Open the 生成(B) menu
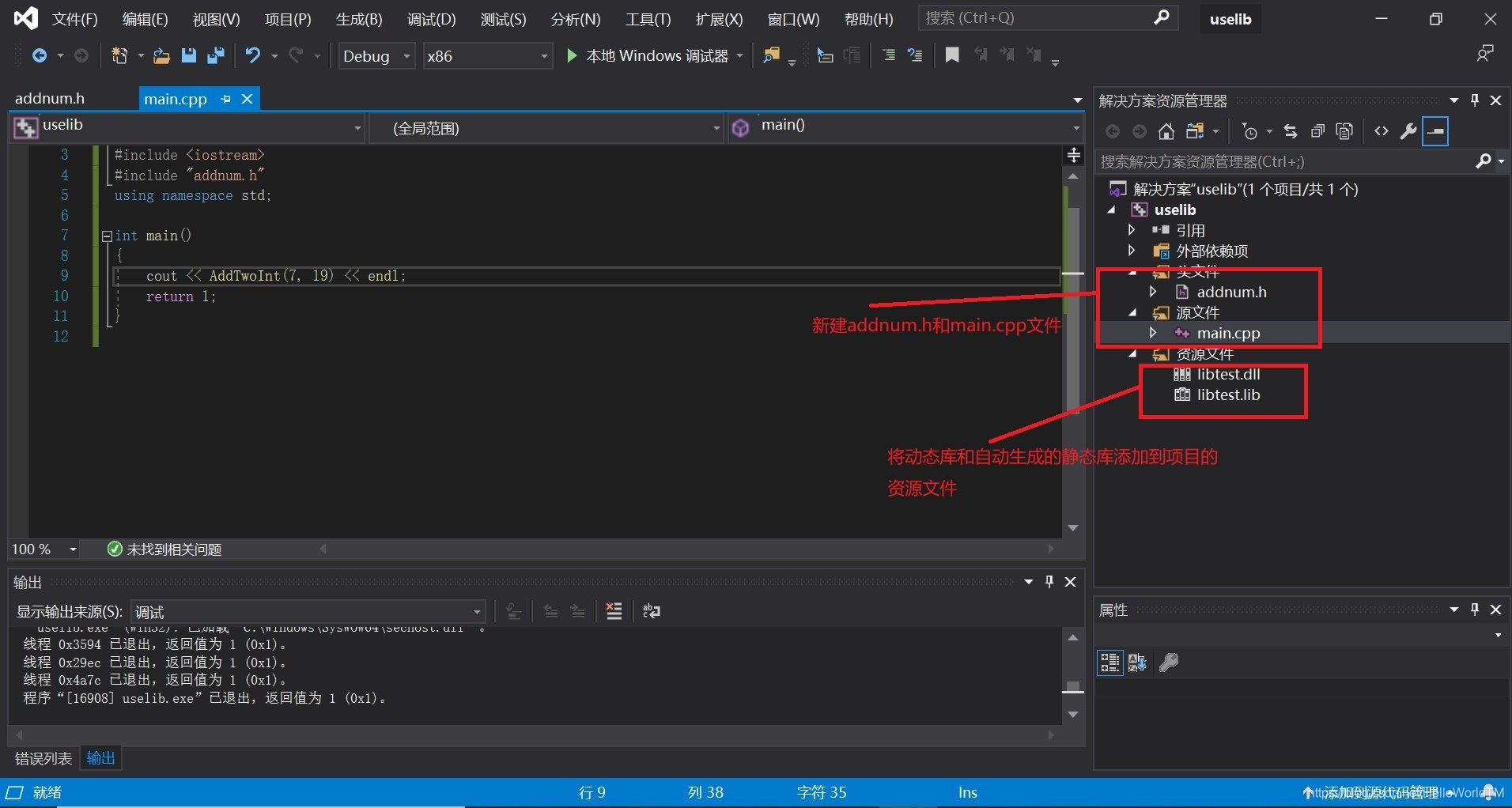Image resolution: width=1512 pixels, height=808 pixels. (359, 19)
